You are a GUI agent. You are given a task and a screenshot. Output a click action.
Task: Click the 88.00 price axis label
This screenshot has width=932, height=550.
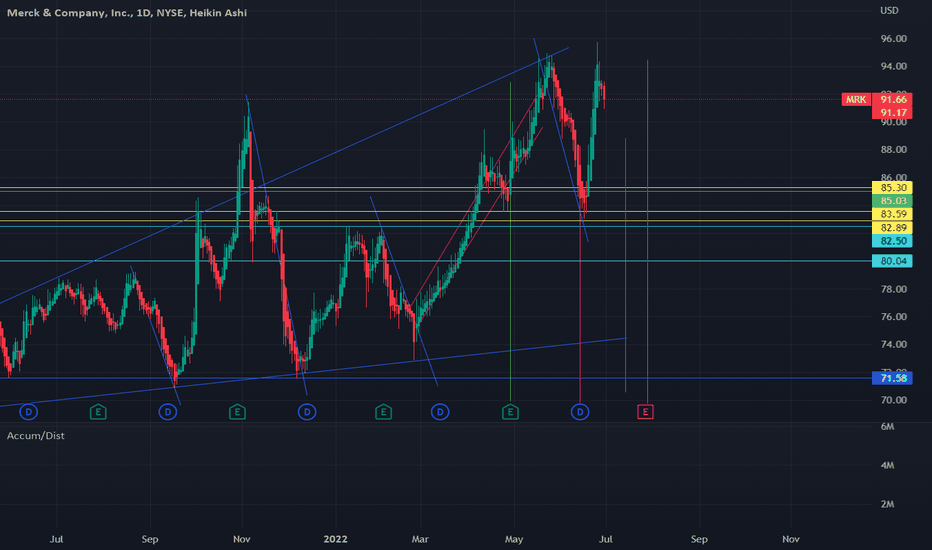[893, 150]
